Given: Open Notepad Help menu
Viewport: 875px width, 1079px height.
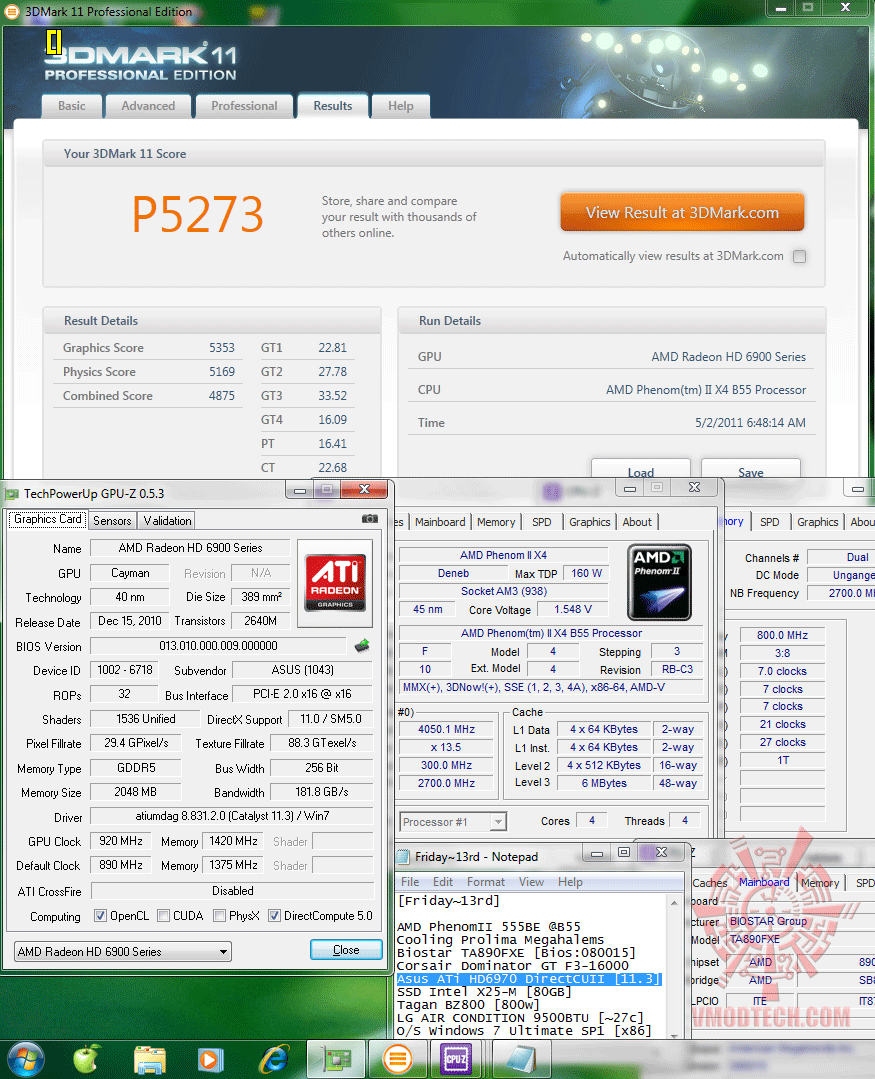Looking at the screenshot, I should [570, 882].
